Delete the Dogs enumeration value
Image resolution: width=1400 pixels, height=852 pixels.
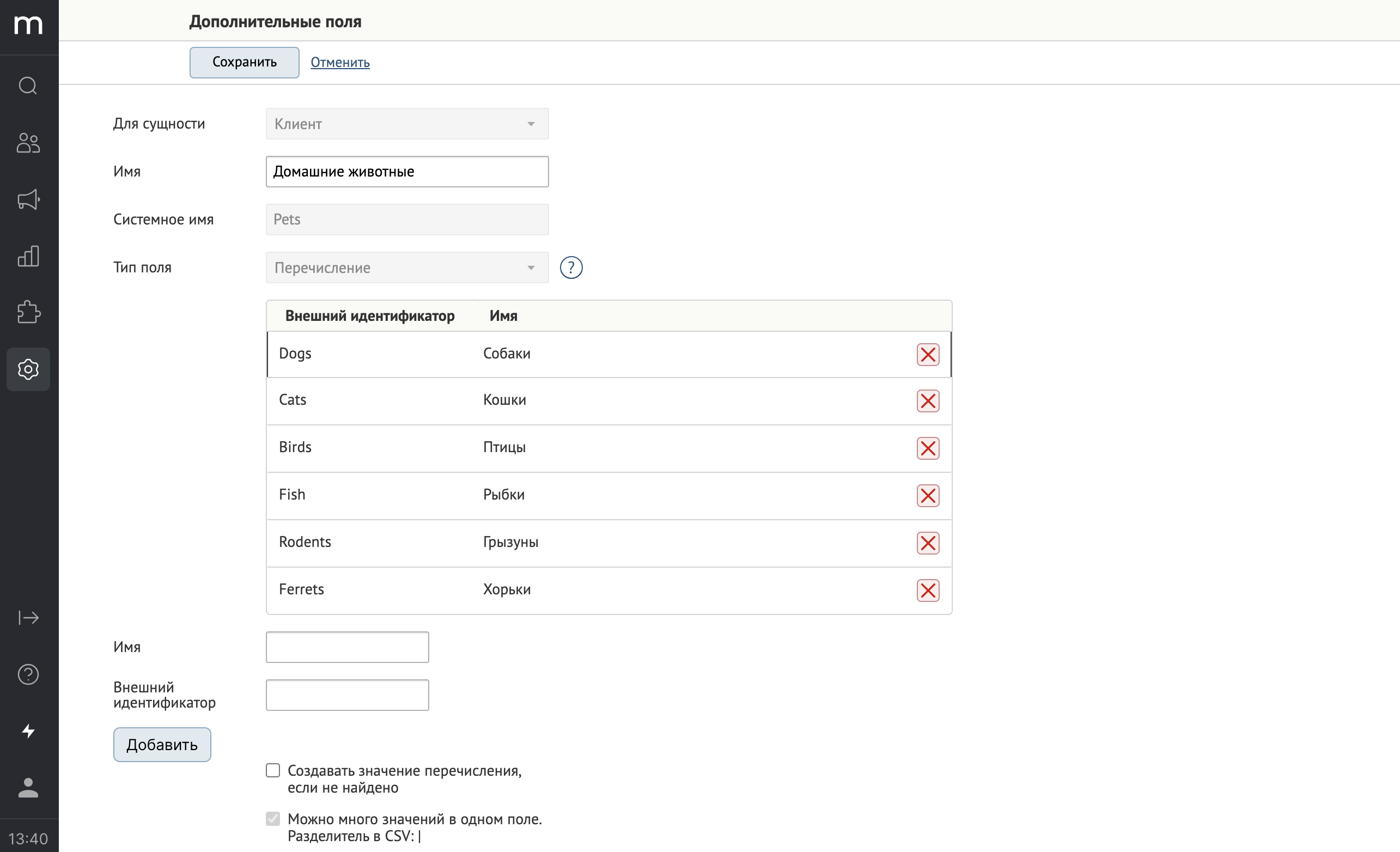click(x=928, y=355)
